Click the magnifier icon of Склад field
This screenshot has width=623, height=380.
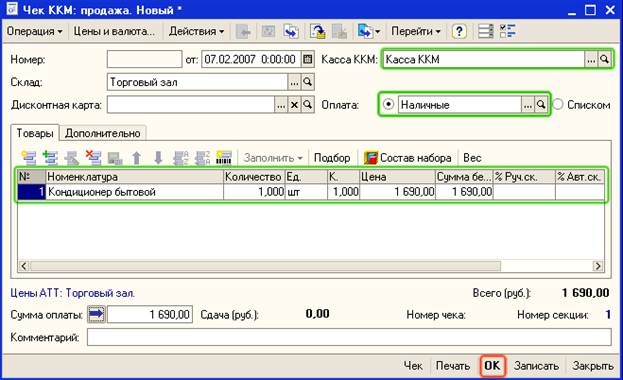click(x=308, y=82)
